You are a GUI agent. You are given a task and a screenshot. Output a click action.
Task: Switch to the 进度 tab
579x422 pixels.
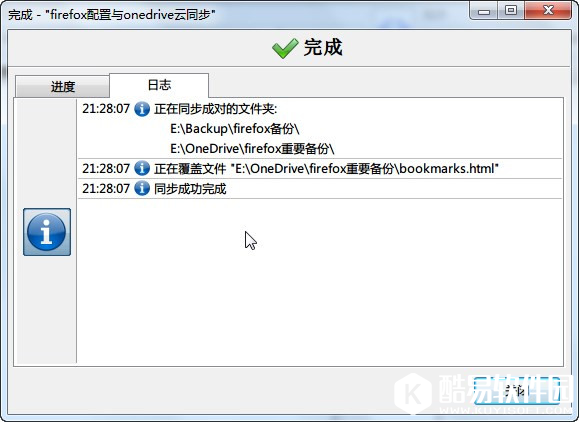(62, 87)
